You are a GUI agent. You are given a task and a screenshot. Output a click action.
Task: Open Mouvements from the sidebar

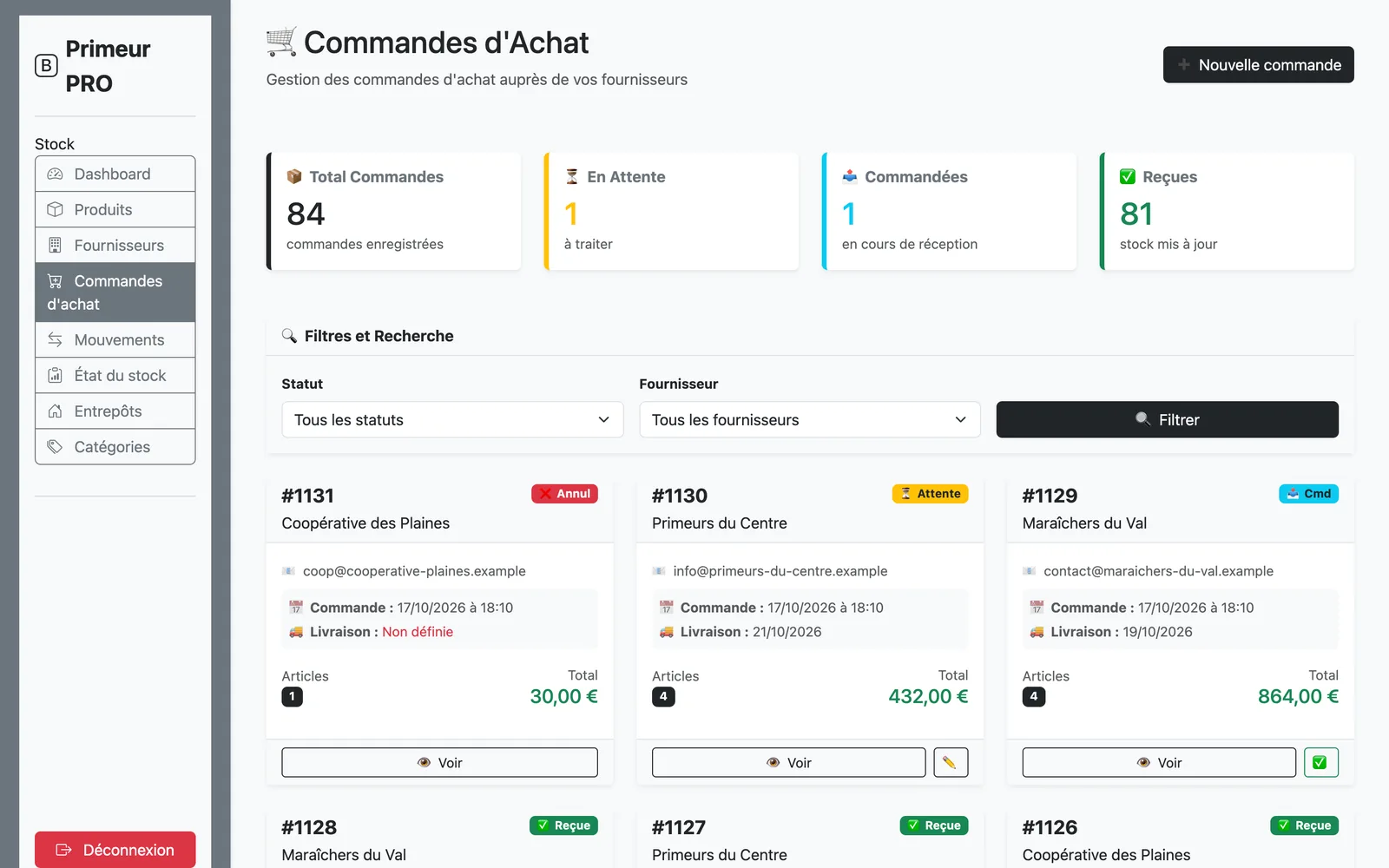pyautogui.click(x=115, y=339)
